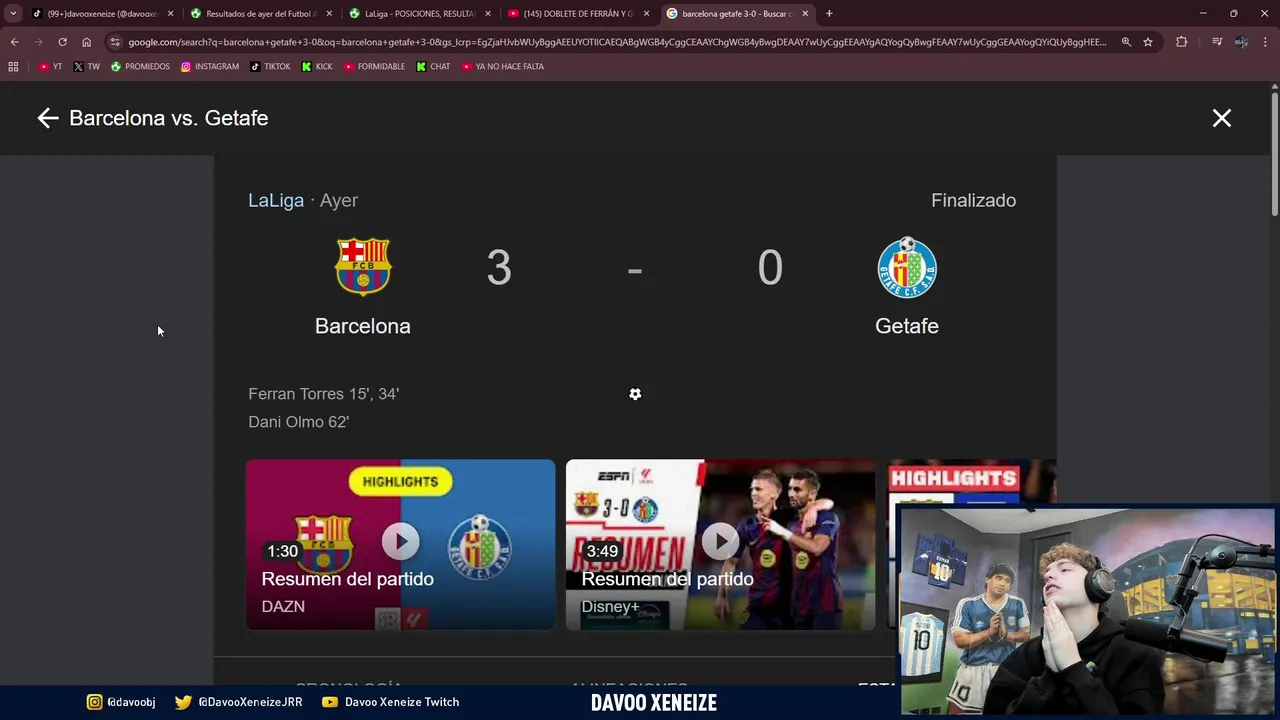
Task: Click the address bar URL field
Action: [x=617, y=42]
